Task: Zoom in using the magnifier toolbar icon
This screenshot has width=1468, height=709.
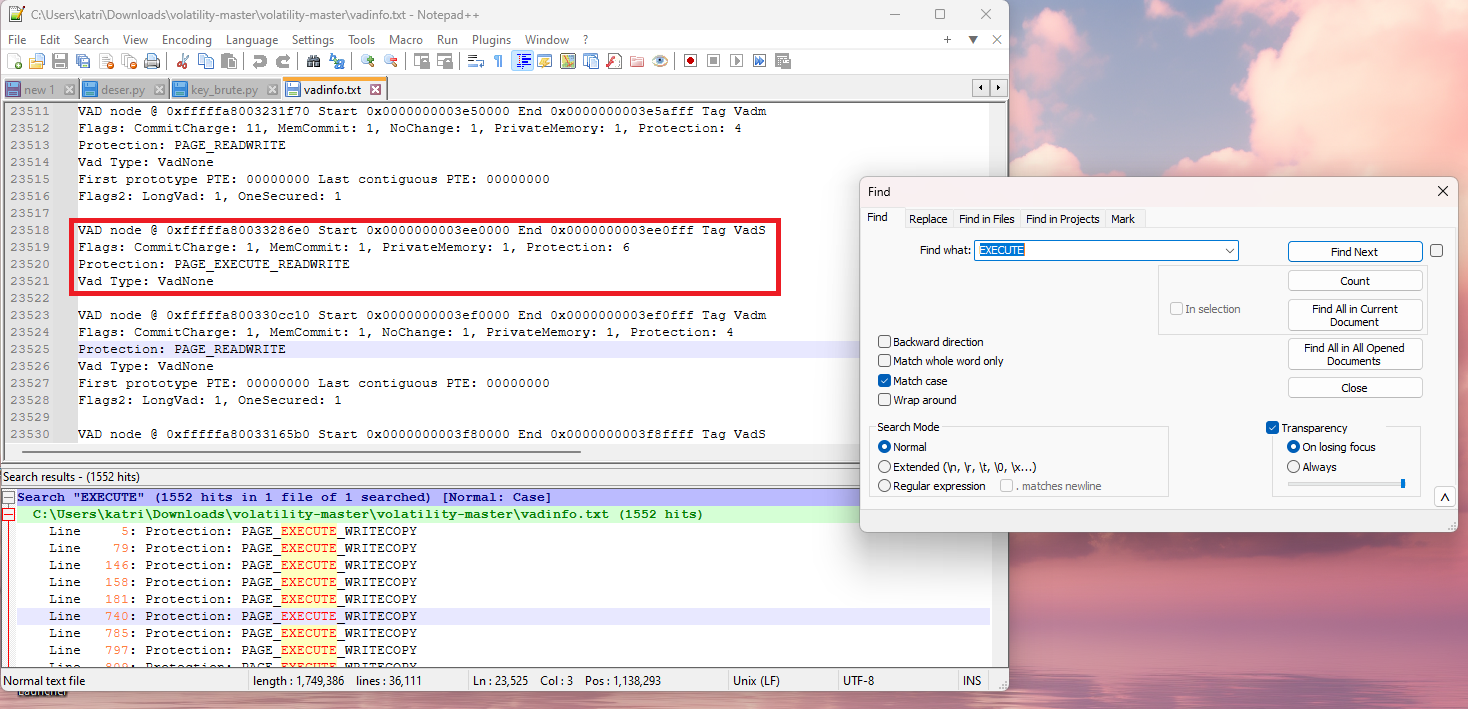Action: (x=366, y=61)
